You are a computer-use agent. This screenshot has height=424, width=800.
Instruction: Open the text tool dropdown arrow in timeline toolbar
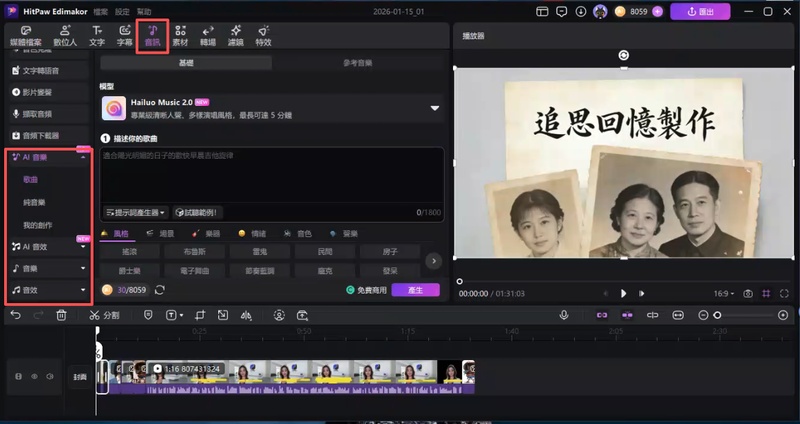(x=182, y=316)
